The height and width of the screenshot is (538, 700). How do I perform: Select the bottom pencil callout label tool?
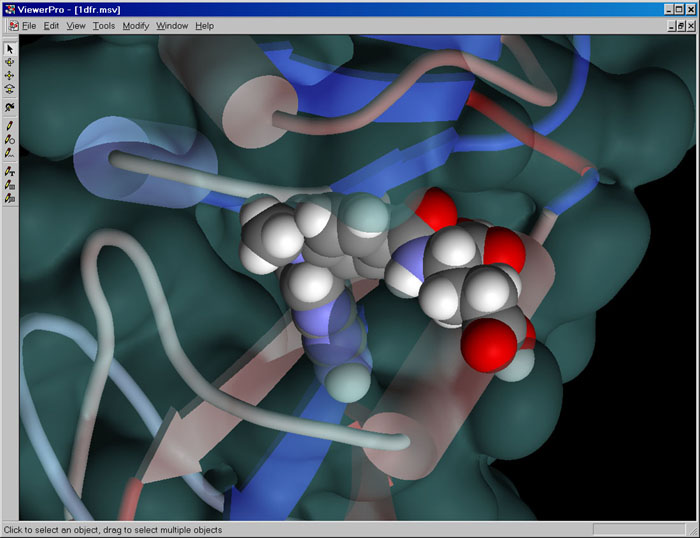(x=10, y=198)
